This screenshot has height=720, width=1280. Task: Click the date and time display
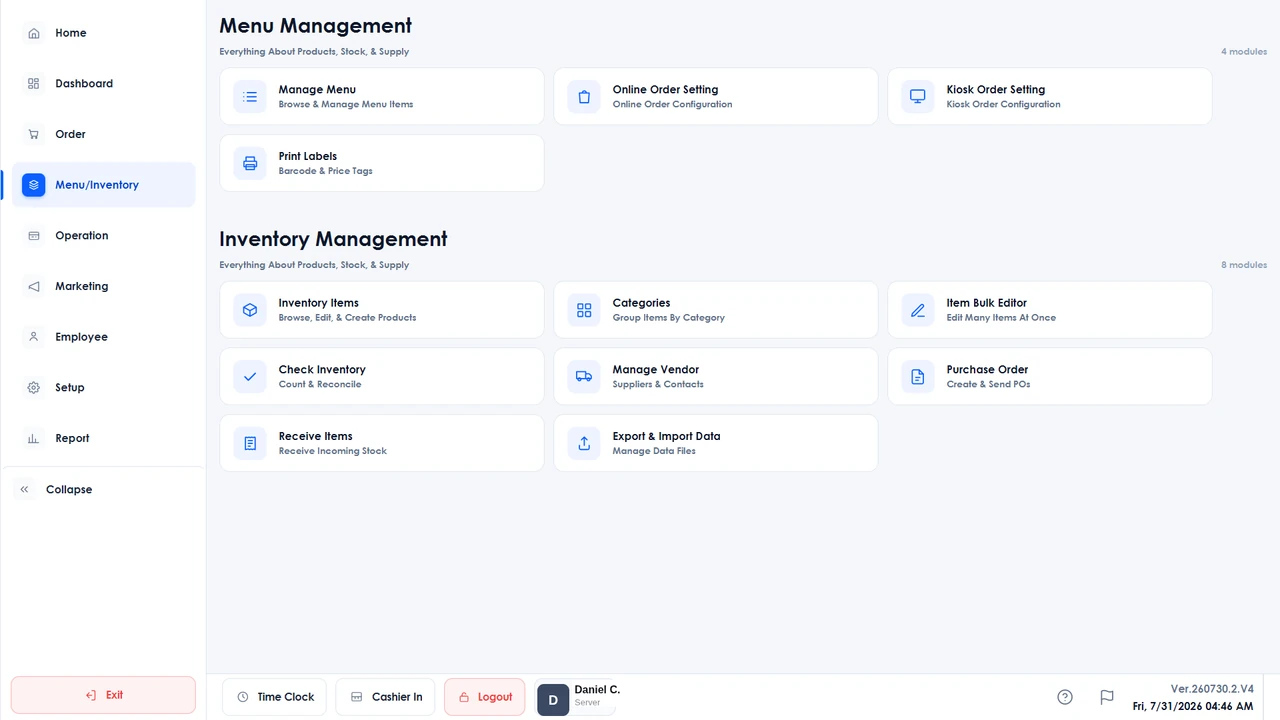click(1193, 707)
